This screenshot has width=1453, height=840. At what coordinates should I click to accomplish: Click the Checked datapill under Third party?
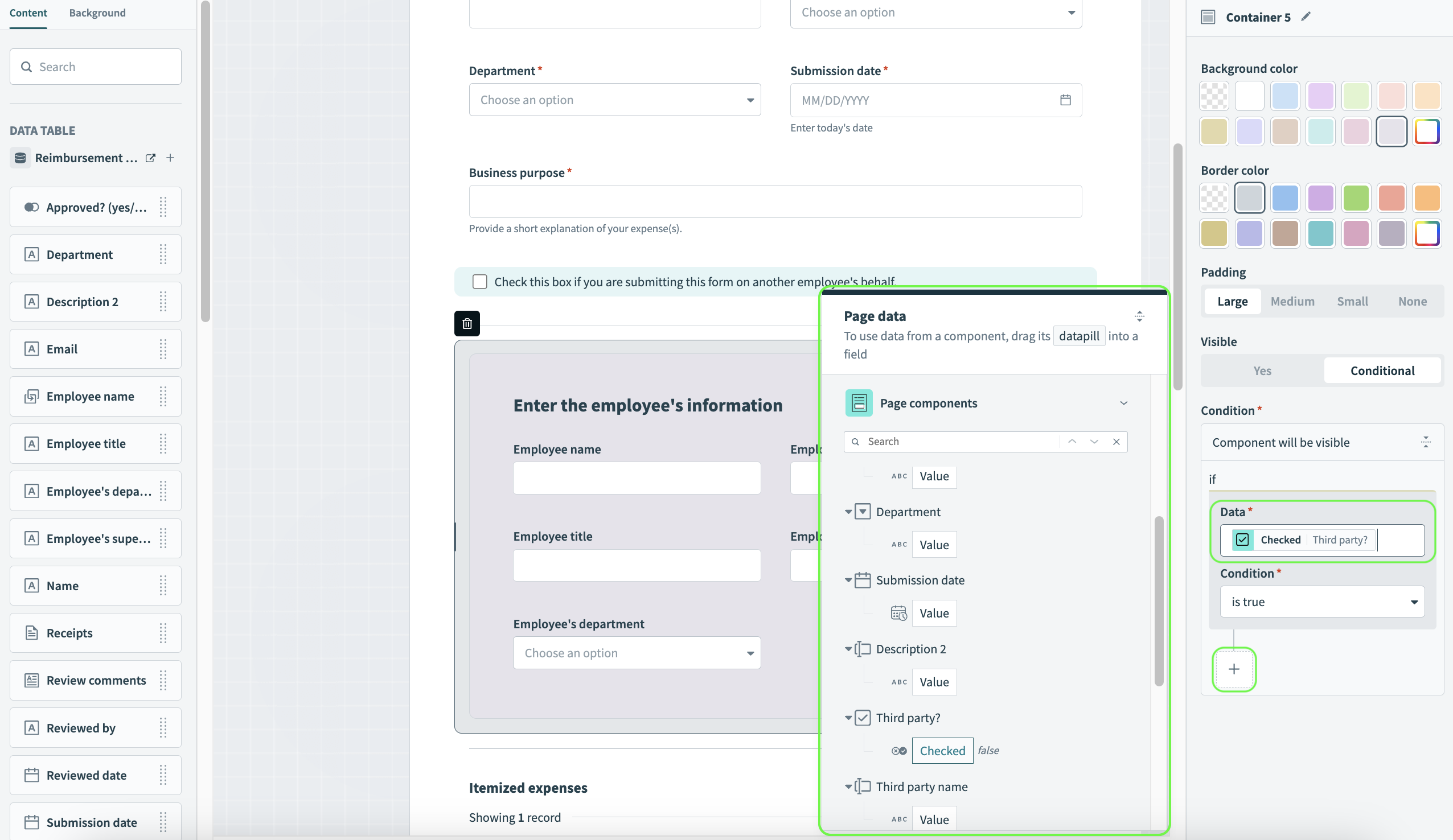point(942,751)
